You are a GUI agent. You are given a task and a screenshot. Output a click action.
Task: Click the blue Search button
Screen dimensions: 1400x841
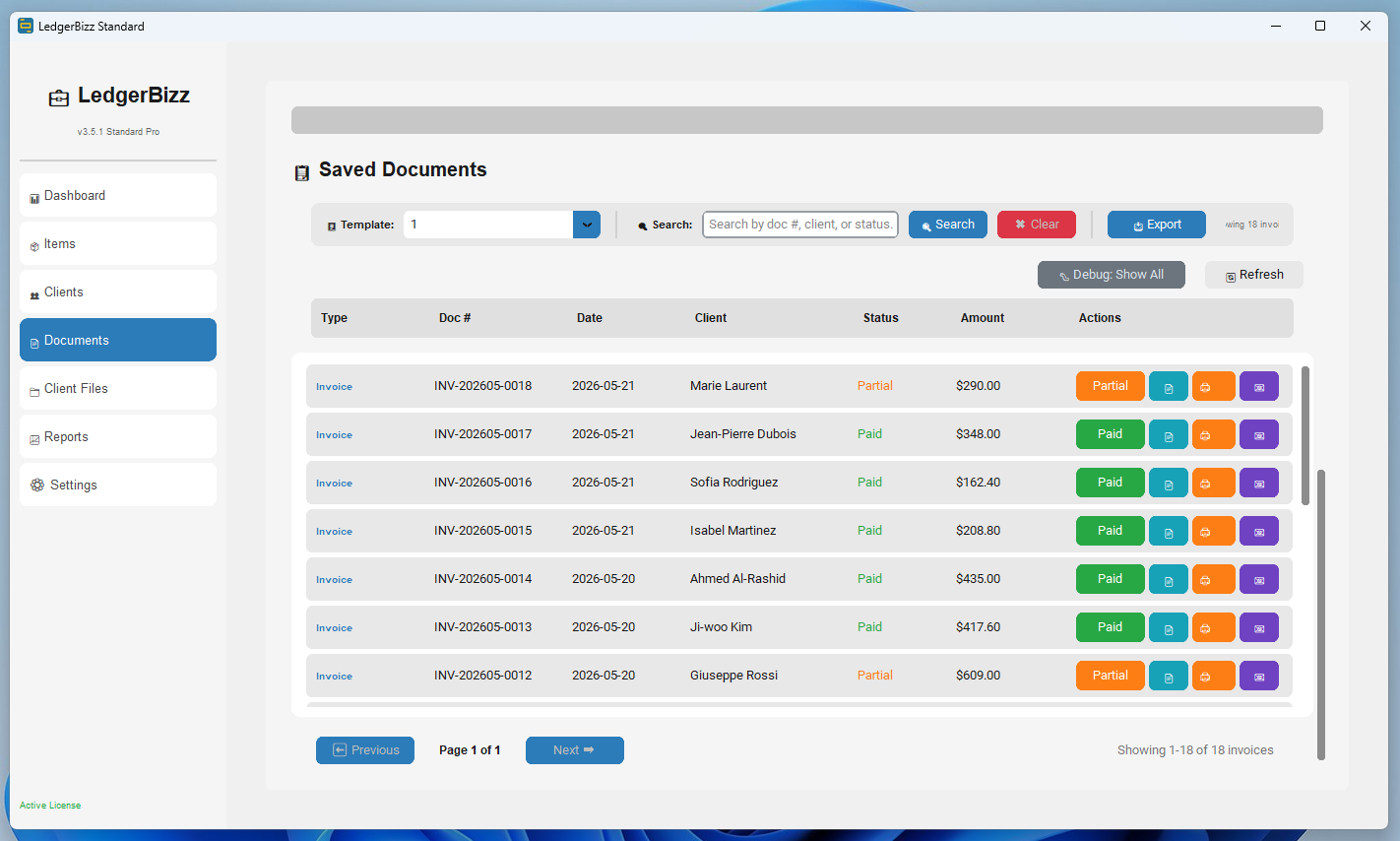point(948,225)
